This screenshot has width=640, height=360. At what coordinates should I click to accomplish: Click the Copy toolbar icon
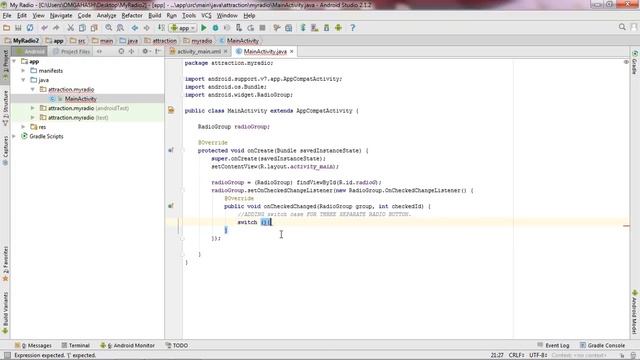click(x=82, y=28)
